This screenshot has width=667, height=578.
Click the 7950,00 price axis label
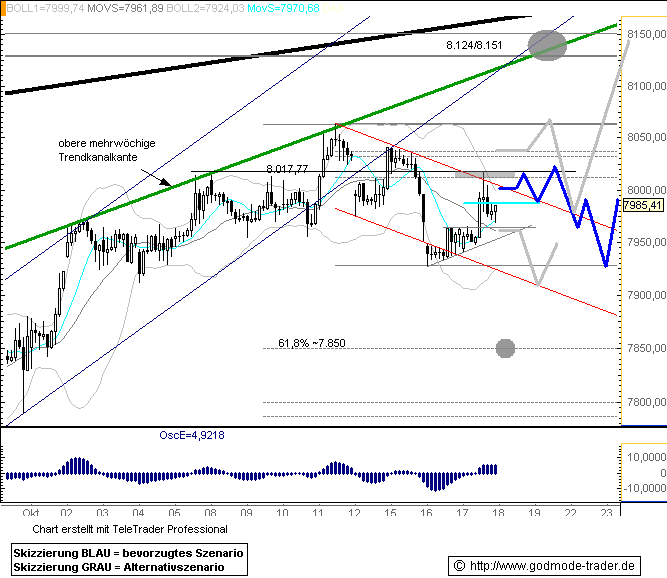click(647, 242)
